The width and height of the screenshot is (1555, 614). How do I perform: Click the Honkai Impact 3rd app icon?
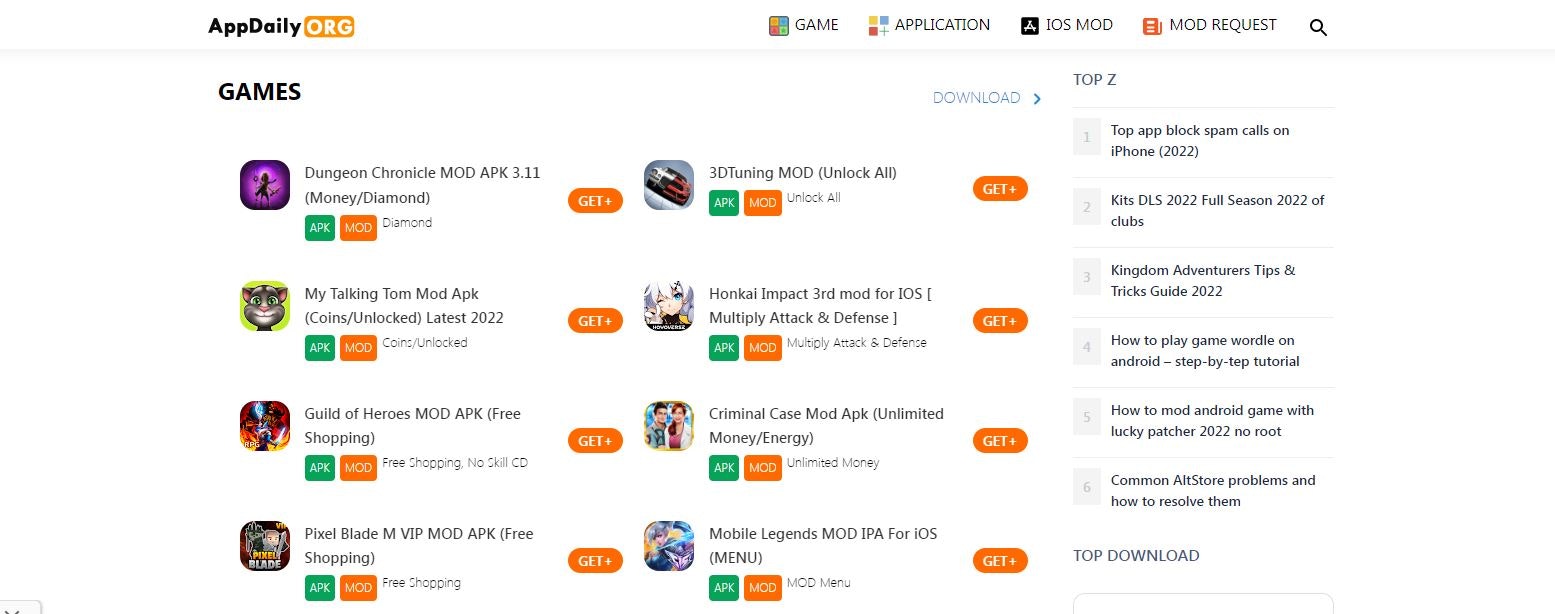(669, 306)
